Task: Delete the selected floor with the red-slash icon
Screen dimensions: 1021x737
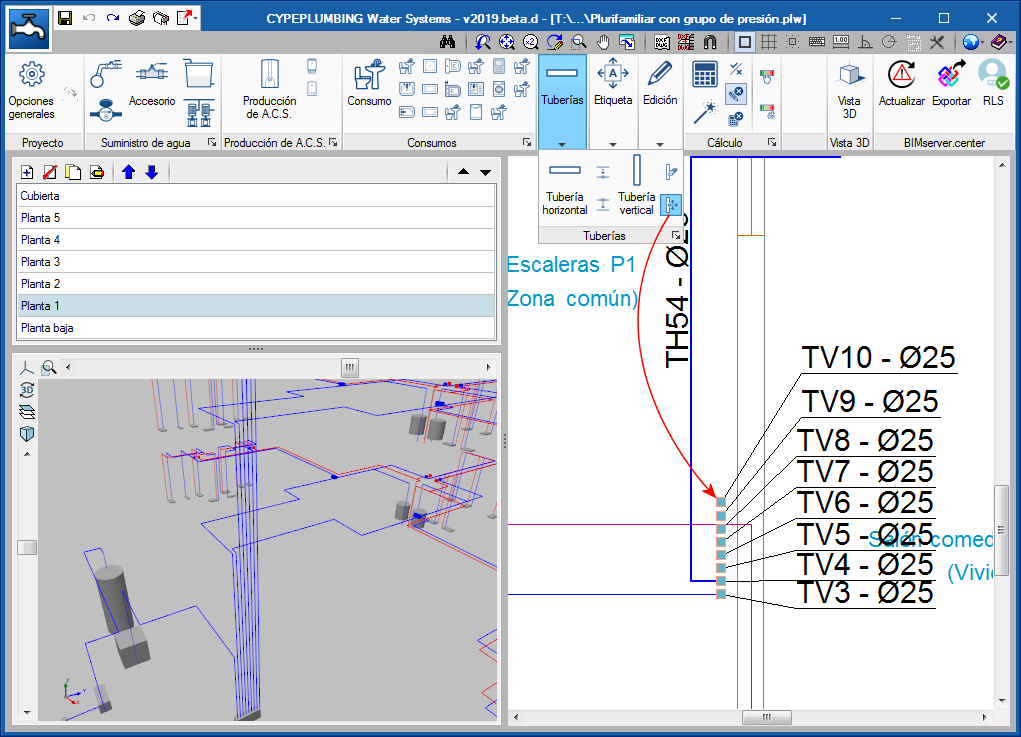Action: click(49, 172)
